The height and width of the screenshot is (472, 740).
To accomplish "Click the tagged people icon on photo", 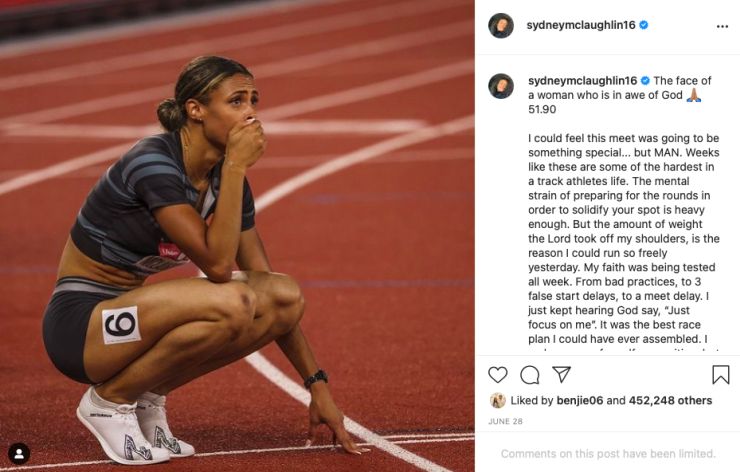I will [x=19, y=453].
